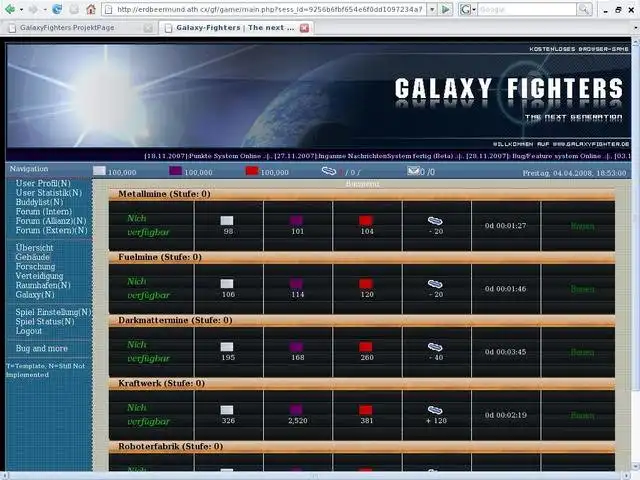The image size is (640, 480).
Task: Click the chain link energy icon in the top bar
Action: [x=329, y=171]
